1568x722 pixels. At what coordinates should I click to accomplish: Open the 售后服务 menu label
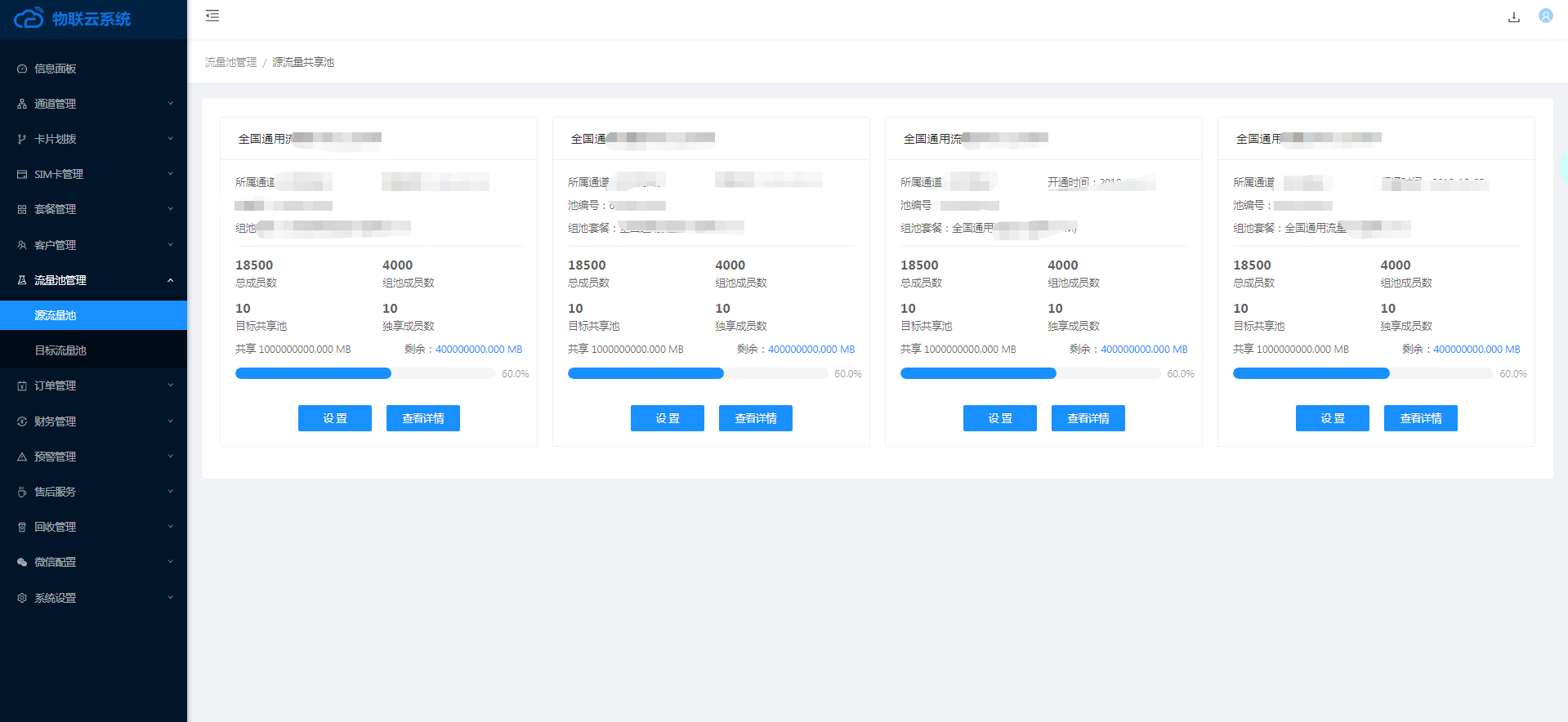[x=55, y=492]
